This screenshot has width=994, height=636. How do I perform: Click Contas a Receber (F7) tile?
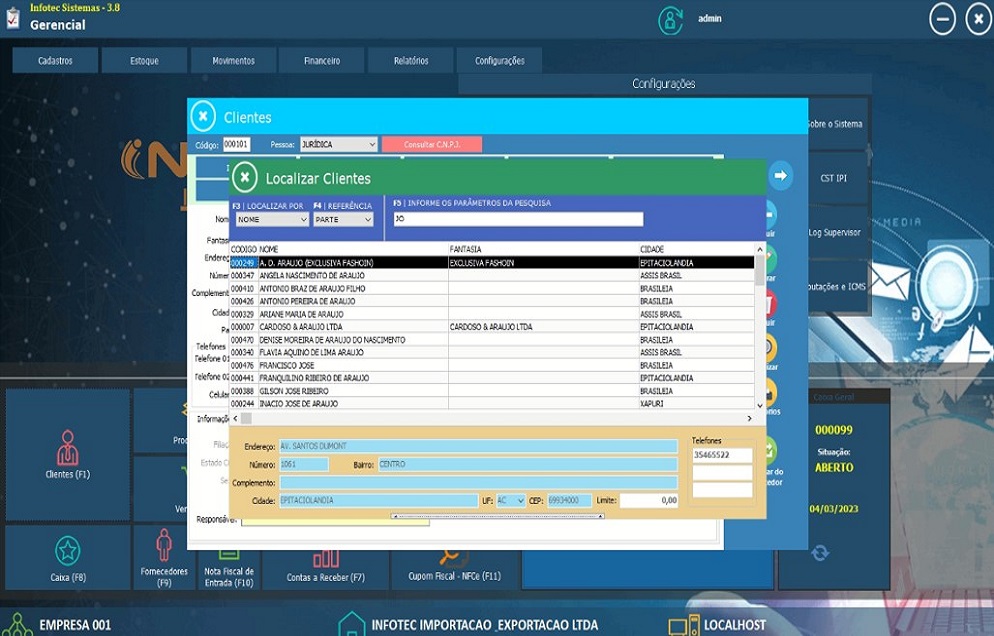pyautogui.click(x=325, y=566)
